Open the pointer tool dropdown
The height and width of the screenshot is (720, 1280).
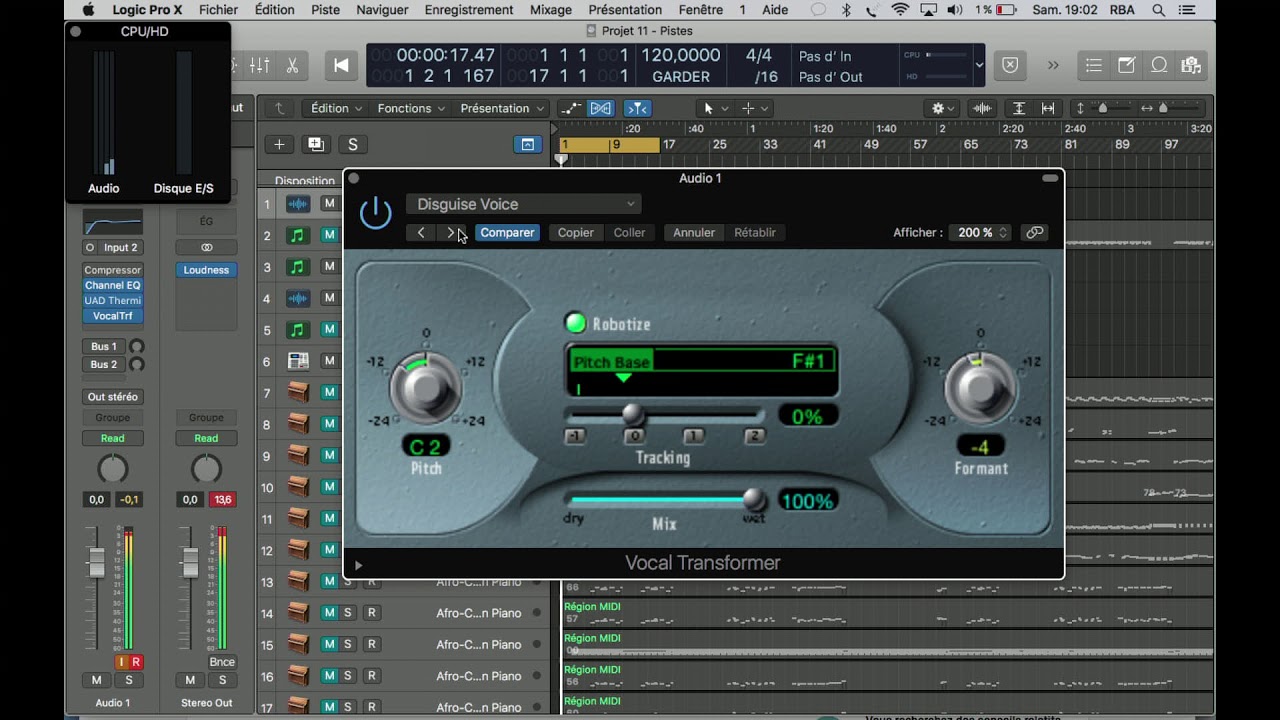click(x=714, y=108)
